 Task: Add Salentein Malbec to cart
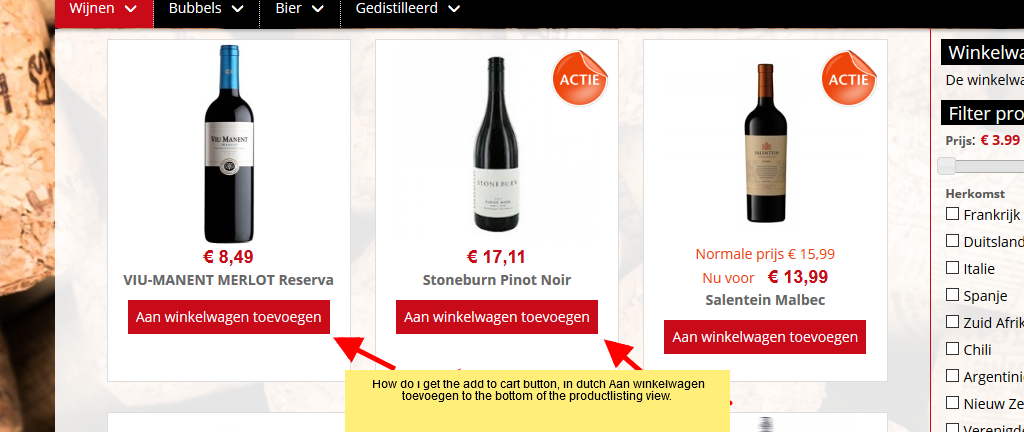pyautogui.click(x=765, y=337)
